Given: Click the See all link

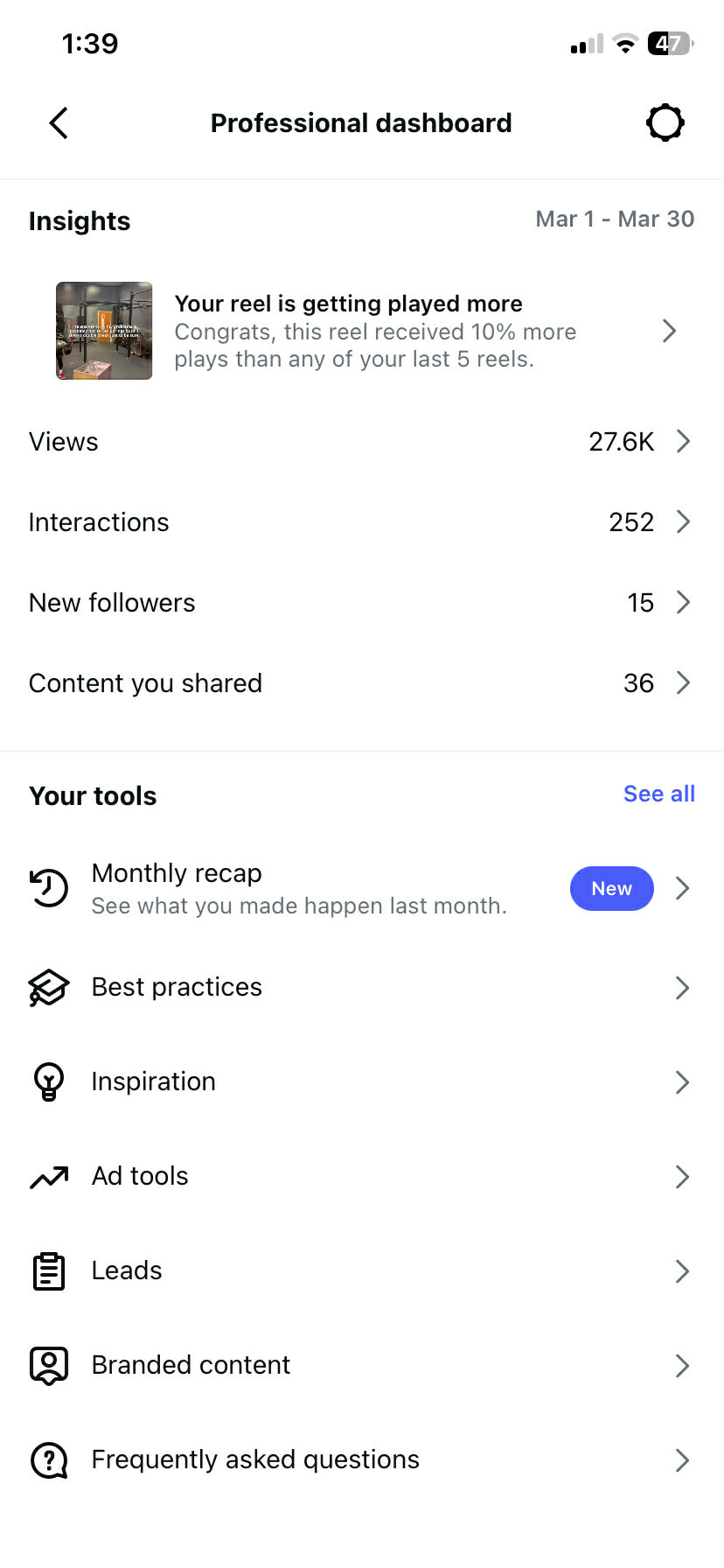Looking at the screenshot, I should click(x=658, y=794).
